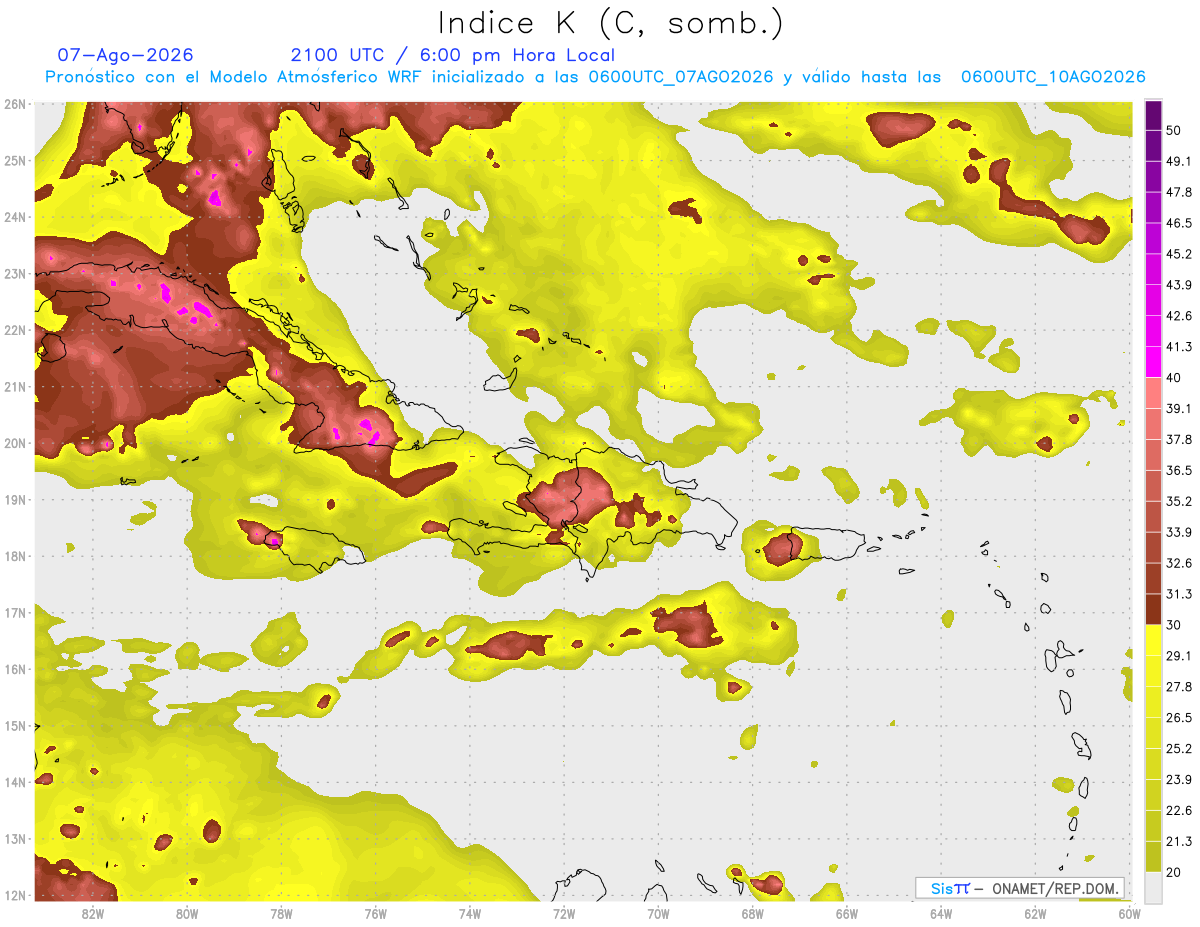Click the color bar value '20'
The height and width of the screenshot is (927, 1200).
pyautogui.click(x=1174, y=872)
